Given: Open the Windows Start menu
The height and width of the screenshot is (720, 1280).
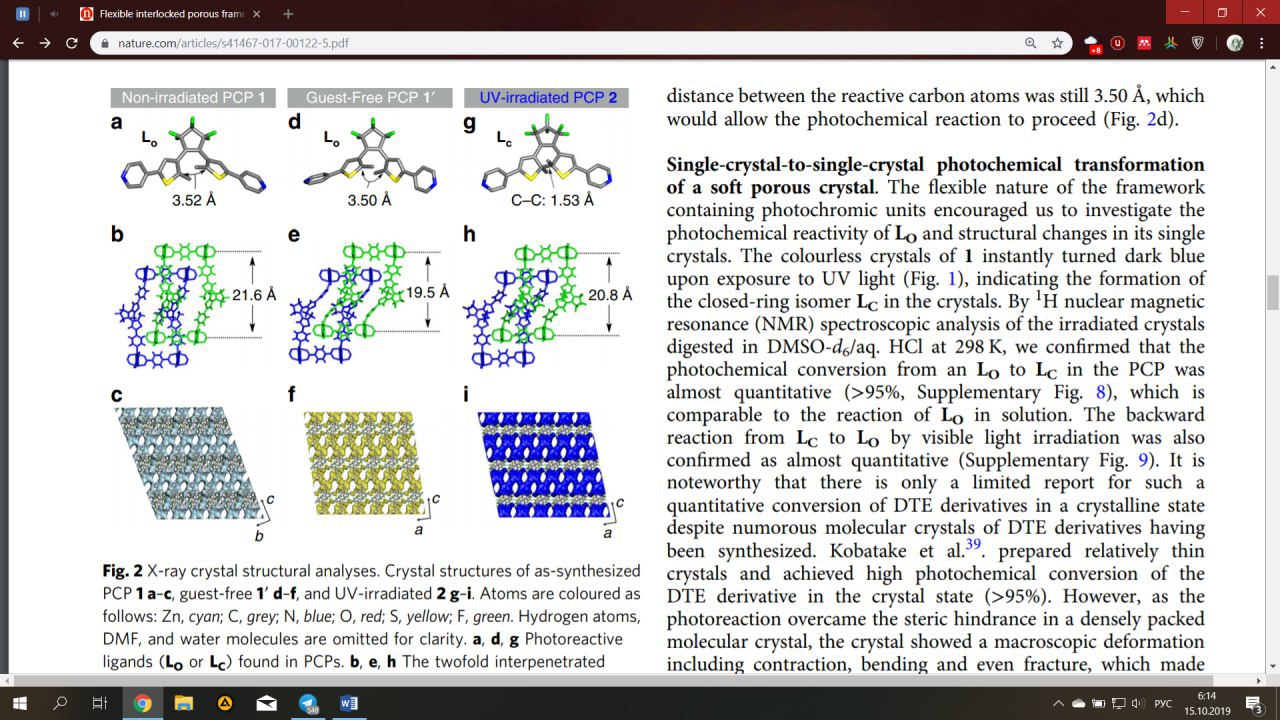Looking at the screenshot, I should point(21,703).
